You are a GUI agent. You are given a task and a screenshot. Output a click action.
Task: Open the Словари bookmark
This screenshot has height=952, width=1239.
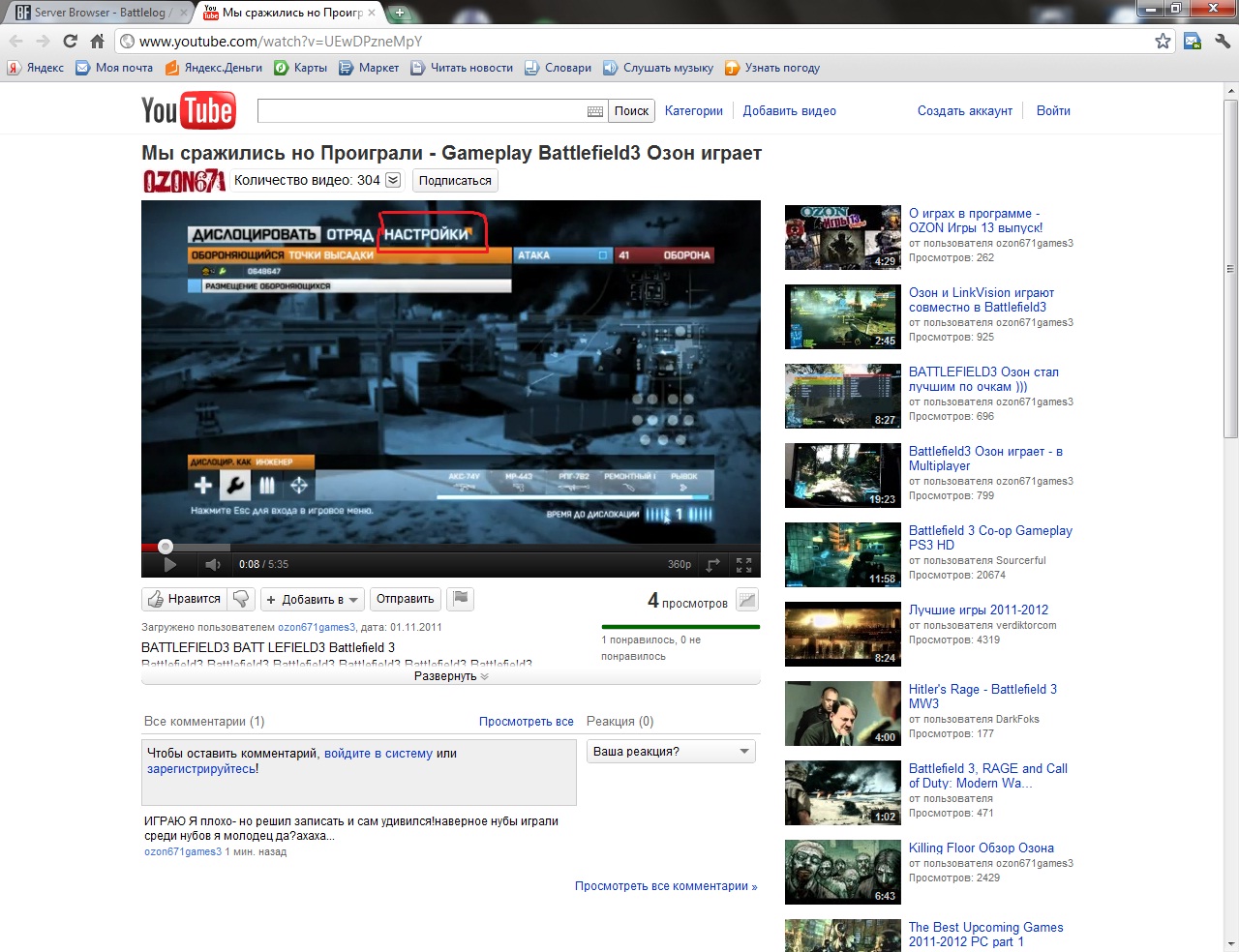tap(559, 68)
